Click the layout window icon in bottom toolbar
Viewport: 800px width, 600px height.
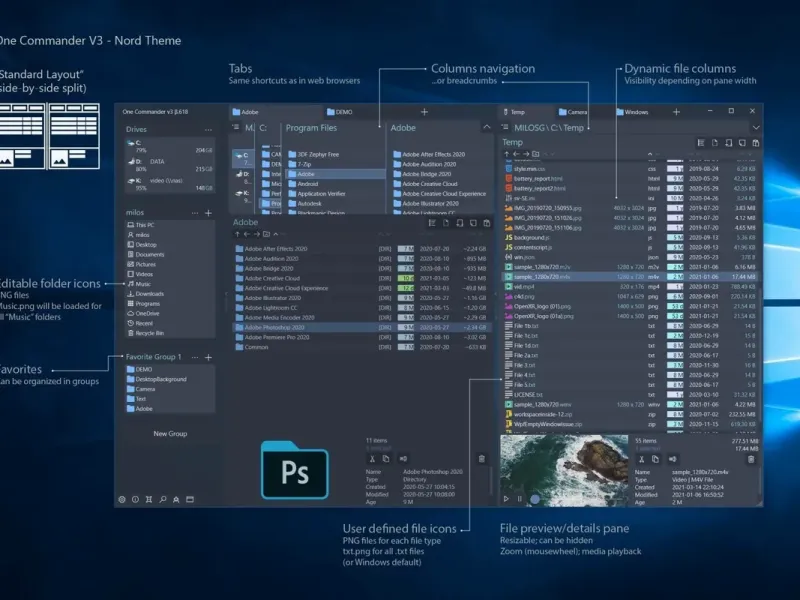[x=190, y=499]
